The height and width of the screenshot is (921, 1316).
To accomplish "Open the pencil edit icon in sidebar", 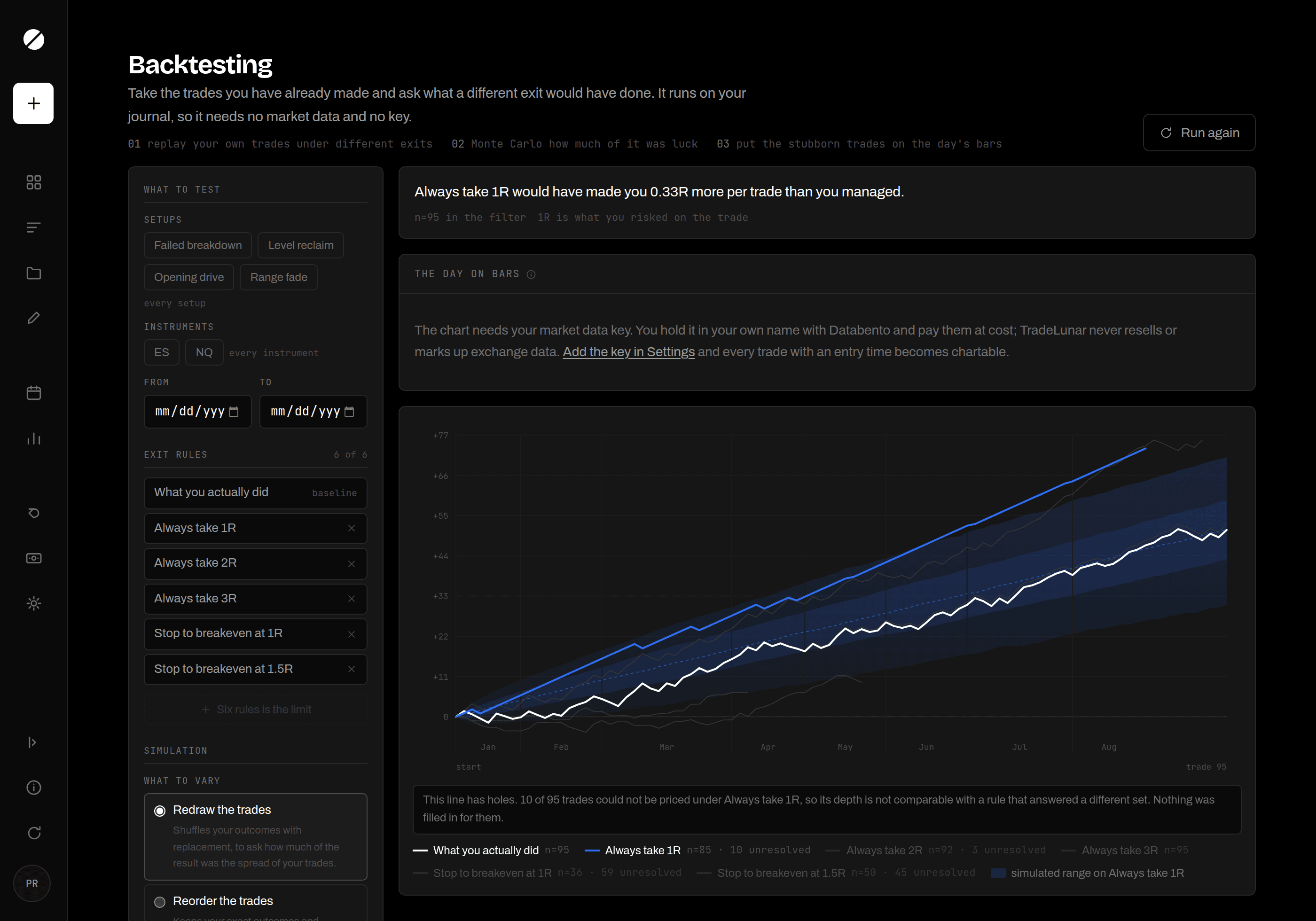I will pyautogui.click(x=34, y=318).
